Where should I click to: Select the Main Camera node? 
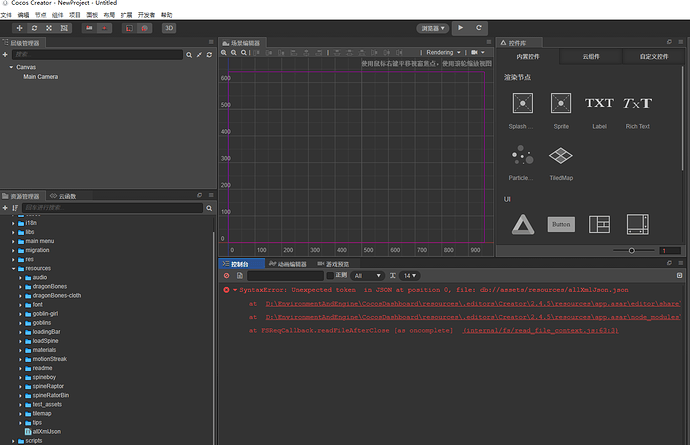(x=40, y=77)
